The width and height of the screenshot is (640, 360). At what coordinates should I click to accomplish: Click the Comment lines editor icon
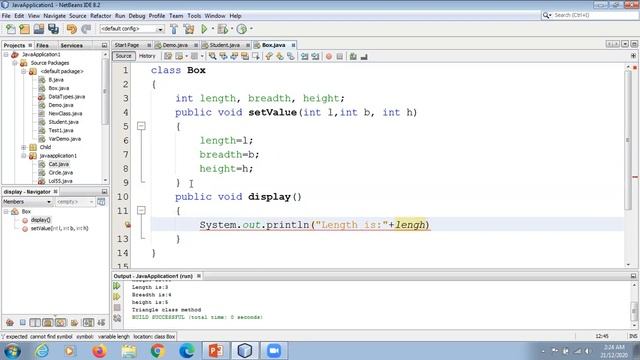[x=353, y=56]
